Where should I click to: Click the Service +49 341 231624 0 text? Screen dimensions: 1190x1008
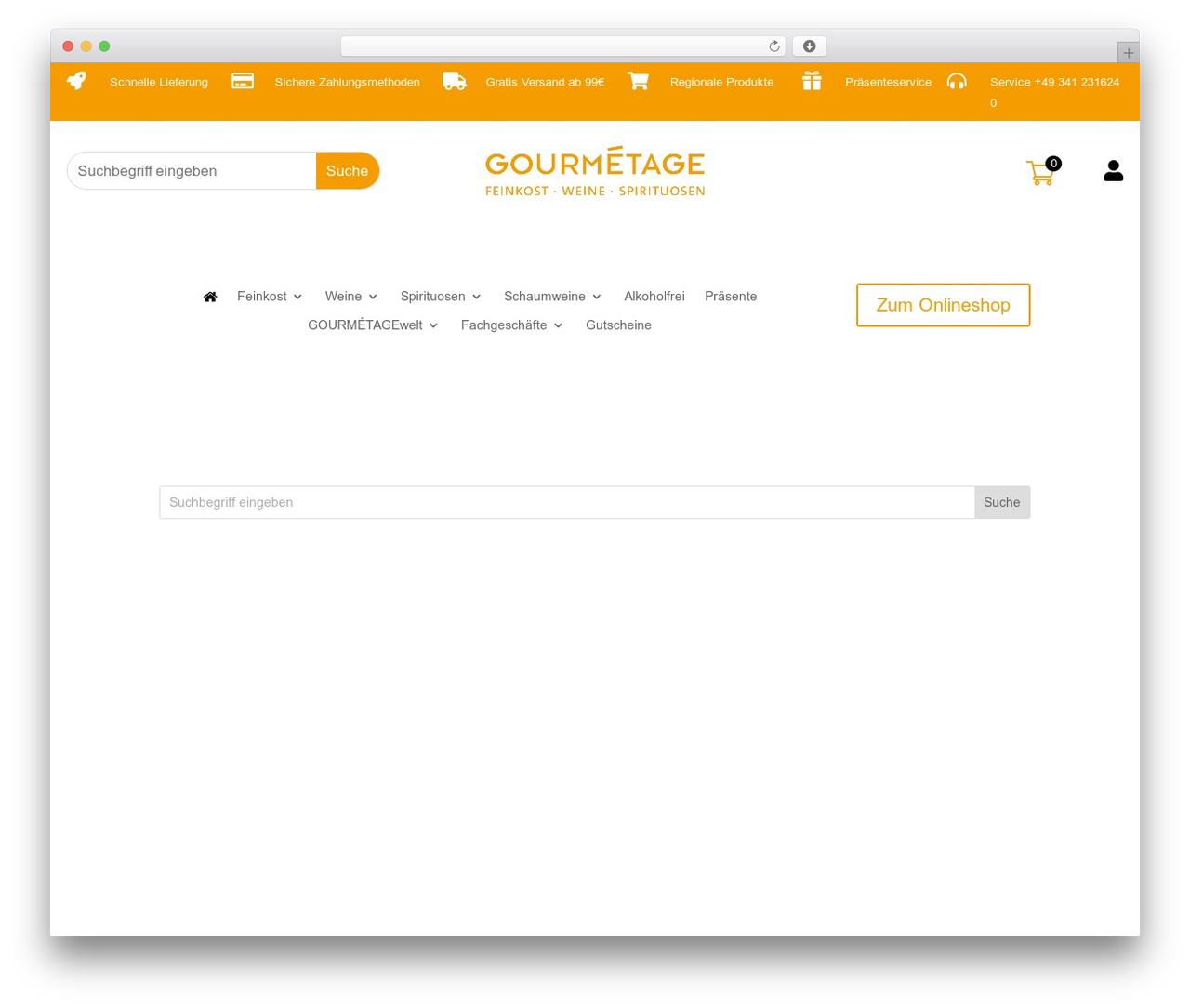coord(1054,92)
